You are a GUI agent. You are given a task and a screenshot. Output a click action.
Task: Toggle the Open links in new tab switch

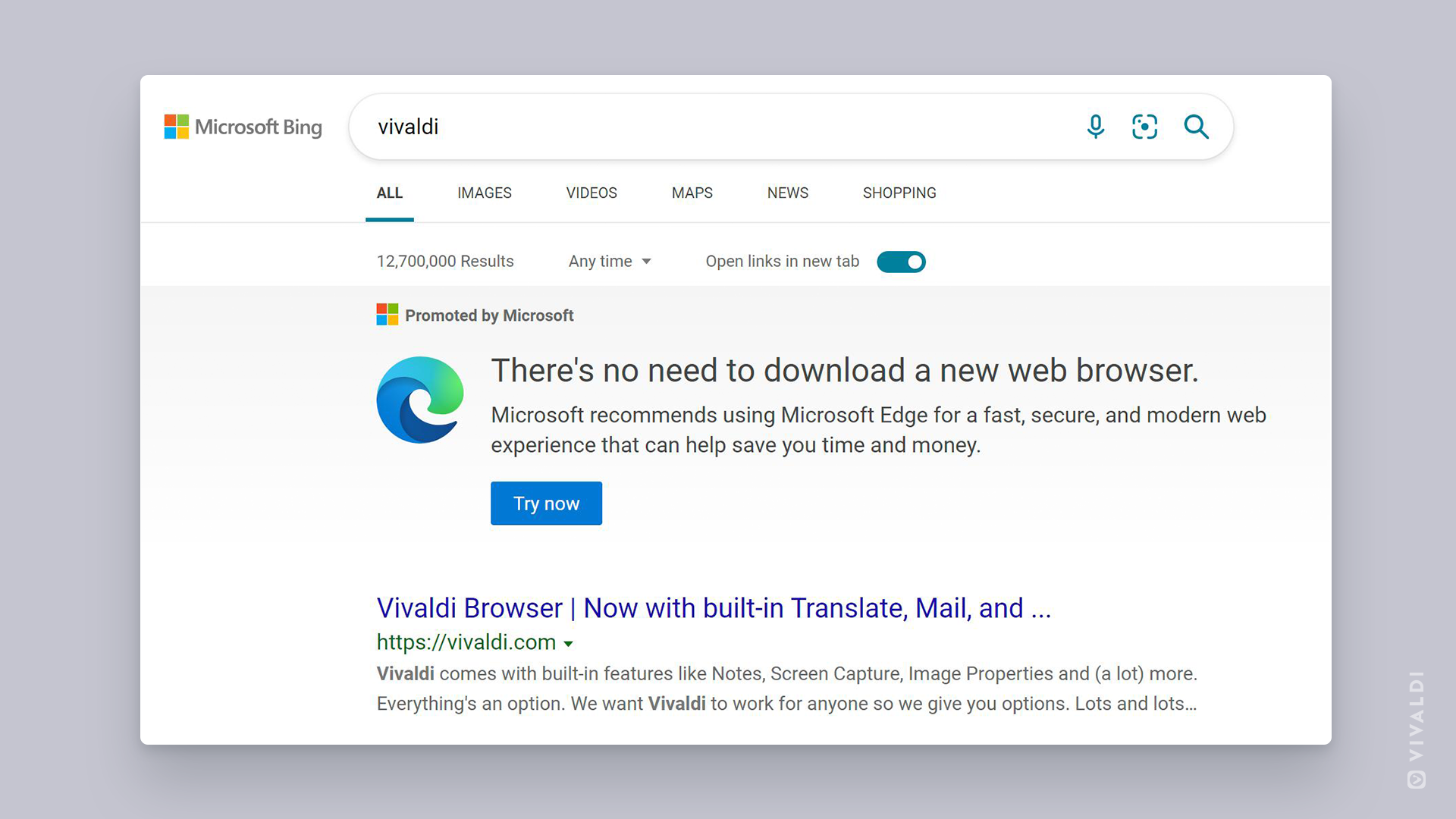coord(901,261)
